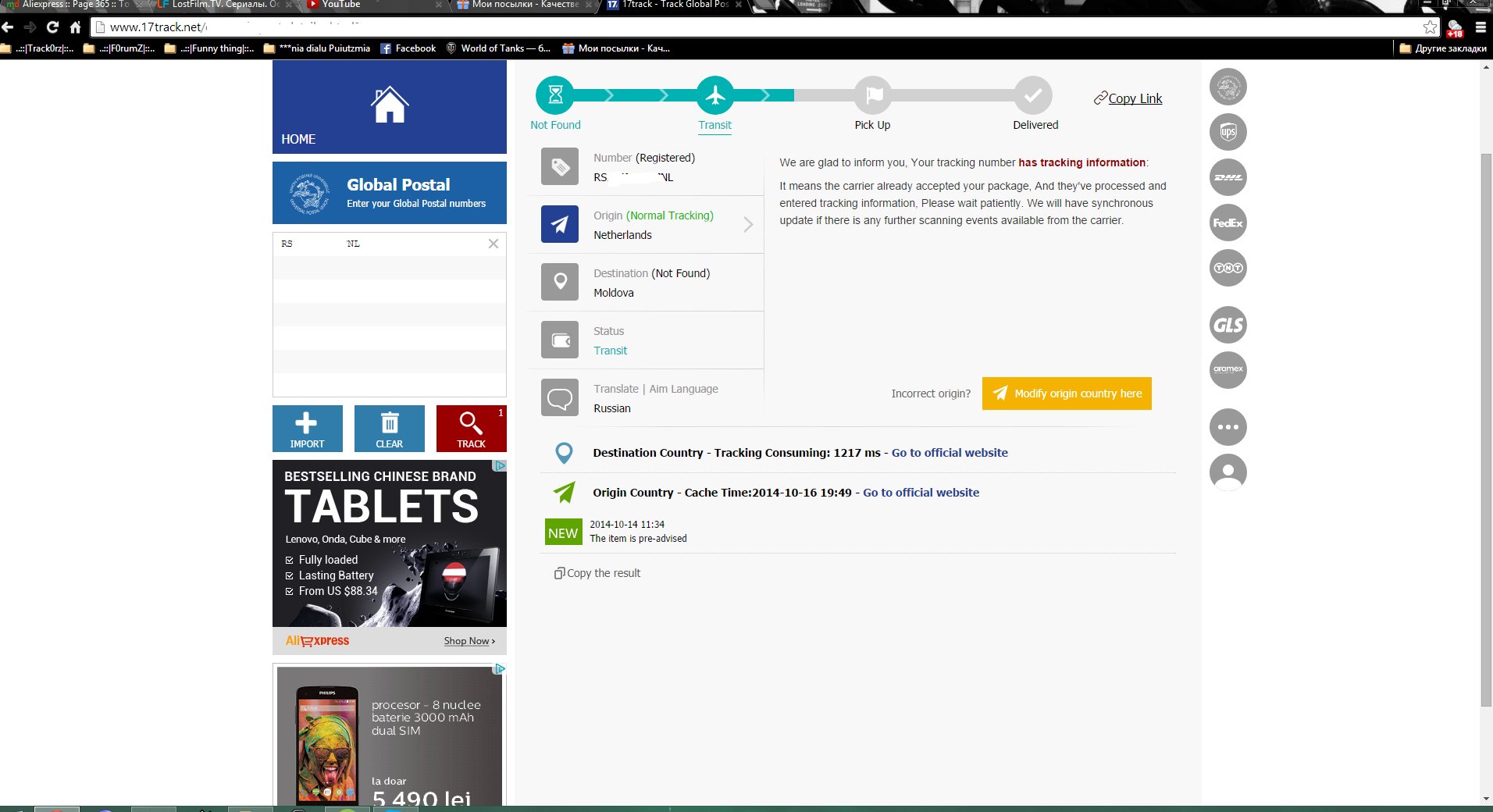Click the Russian aim language value

pos(612,408)
